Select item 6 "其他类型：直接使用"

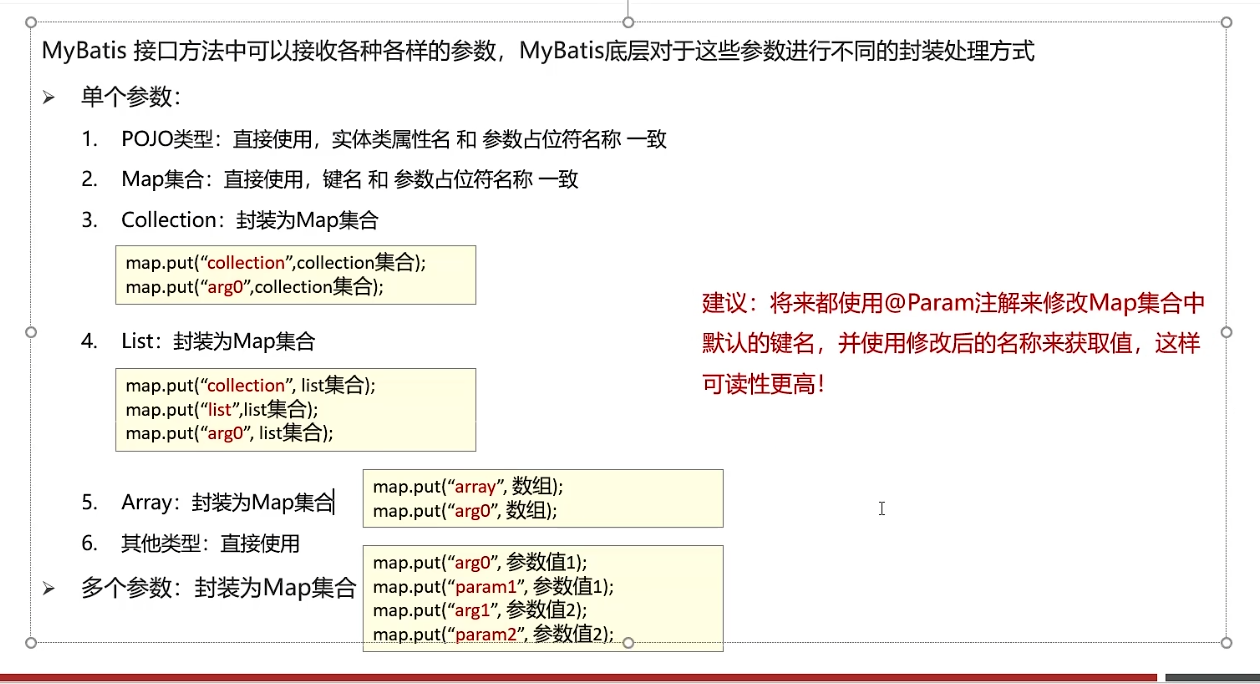point(210,543)
